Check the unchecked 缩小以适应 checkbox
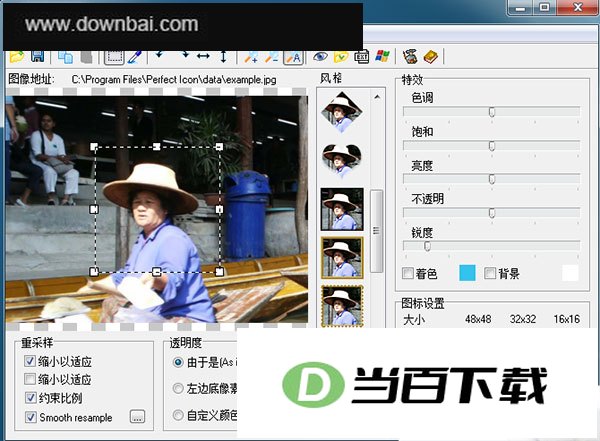 (x=30, y=379)
